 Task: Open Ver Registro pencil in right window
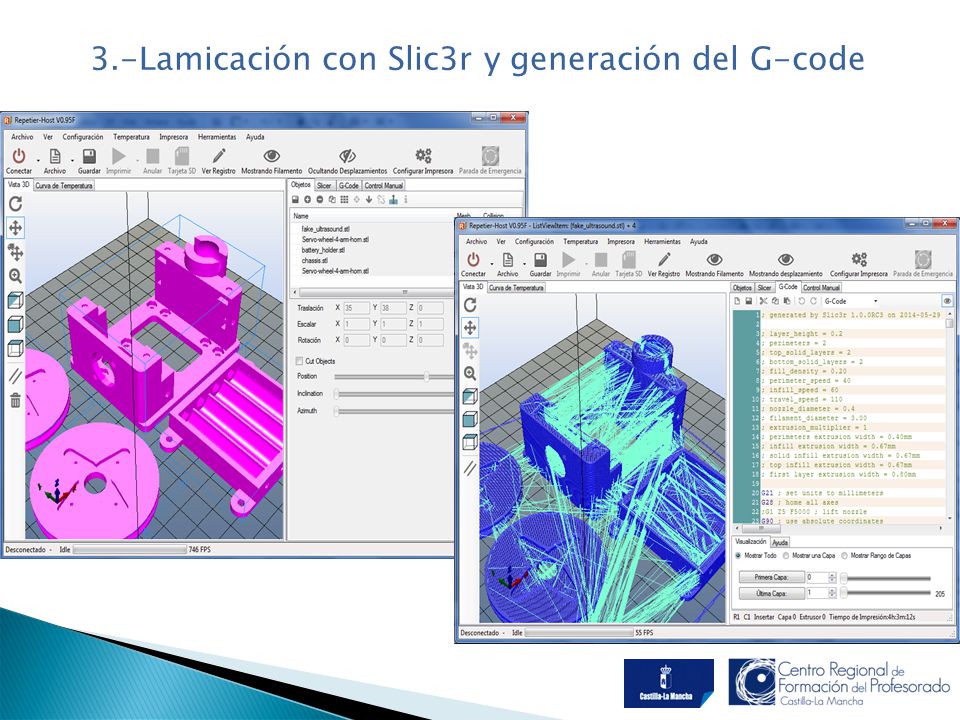[x=664, y=260]
